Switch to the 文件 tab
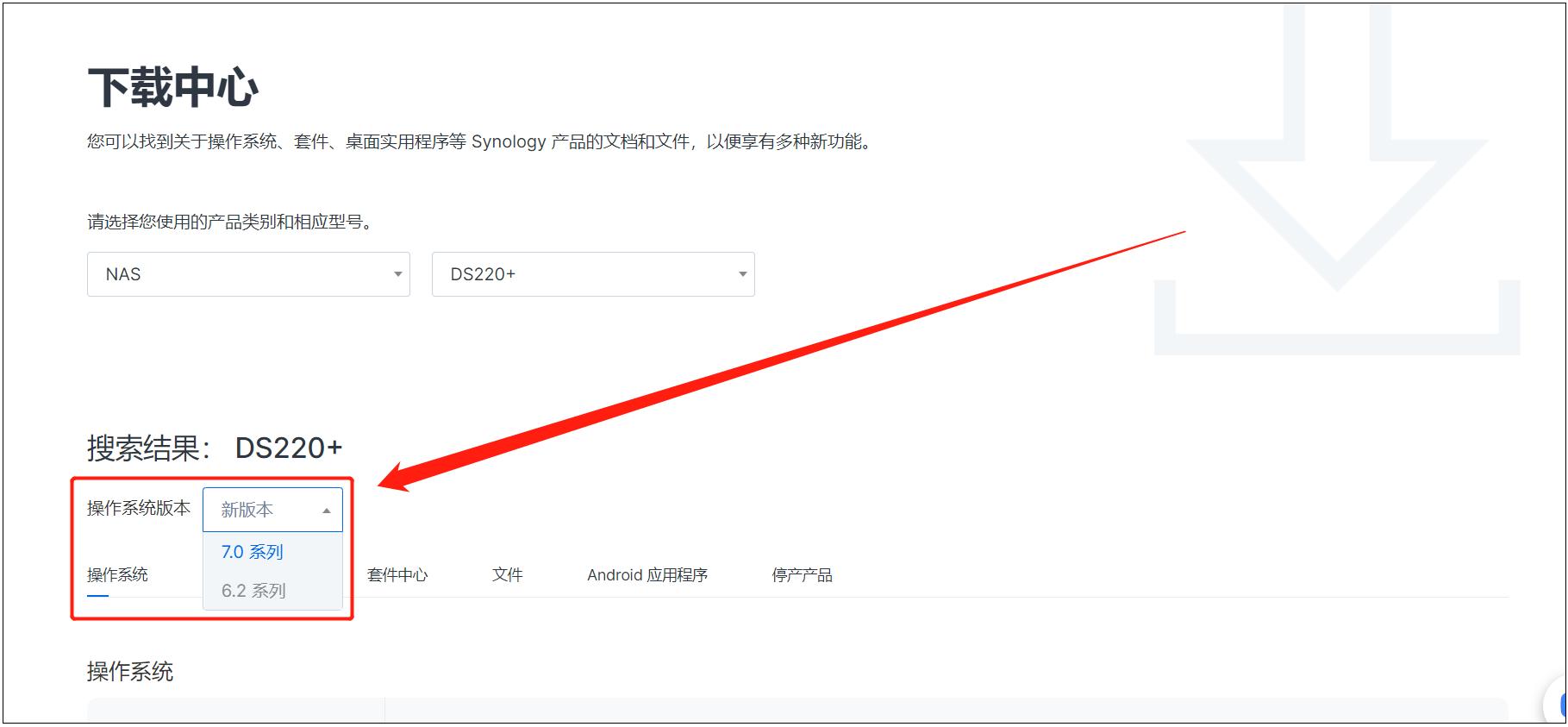Viewport: 1568px width, 727px height. coord(508,575)
